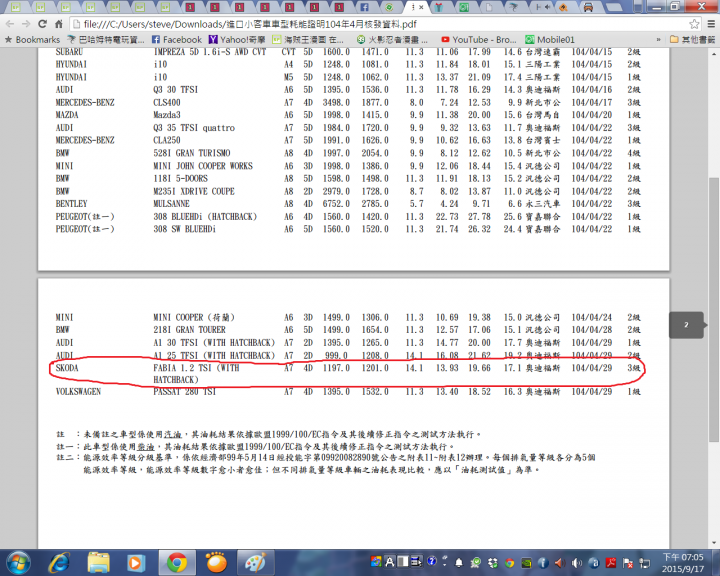Reload the PDF page
This screenshot has width=720, height=576.
[43, 24]
